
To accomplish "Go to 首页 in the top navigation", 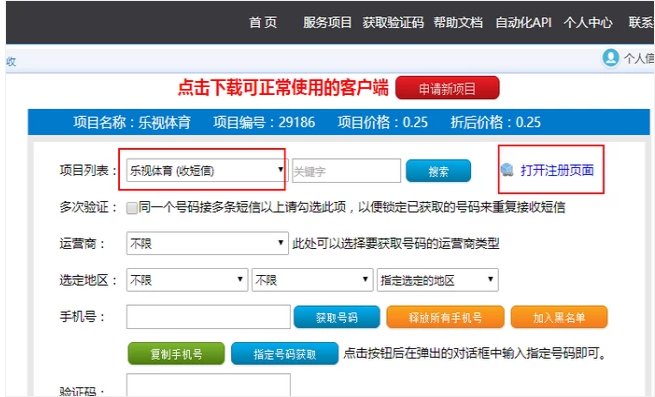I will (263, 22).
